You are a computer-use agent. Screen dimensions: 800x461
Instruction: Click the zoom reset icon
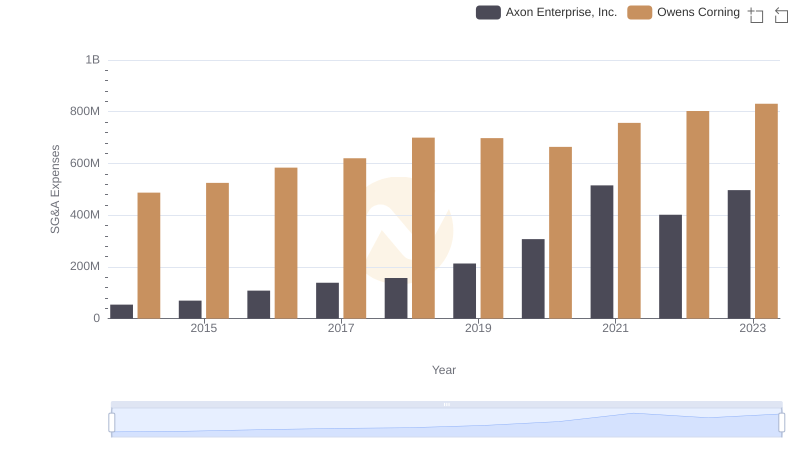pyautogui.click(x=781, y=15)
